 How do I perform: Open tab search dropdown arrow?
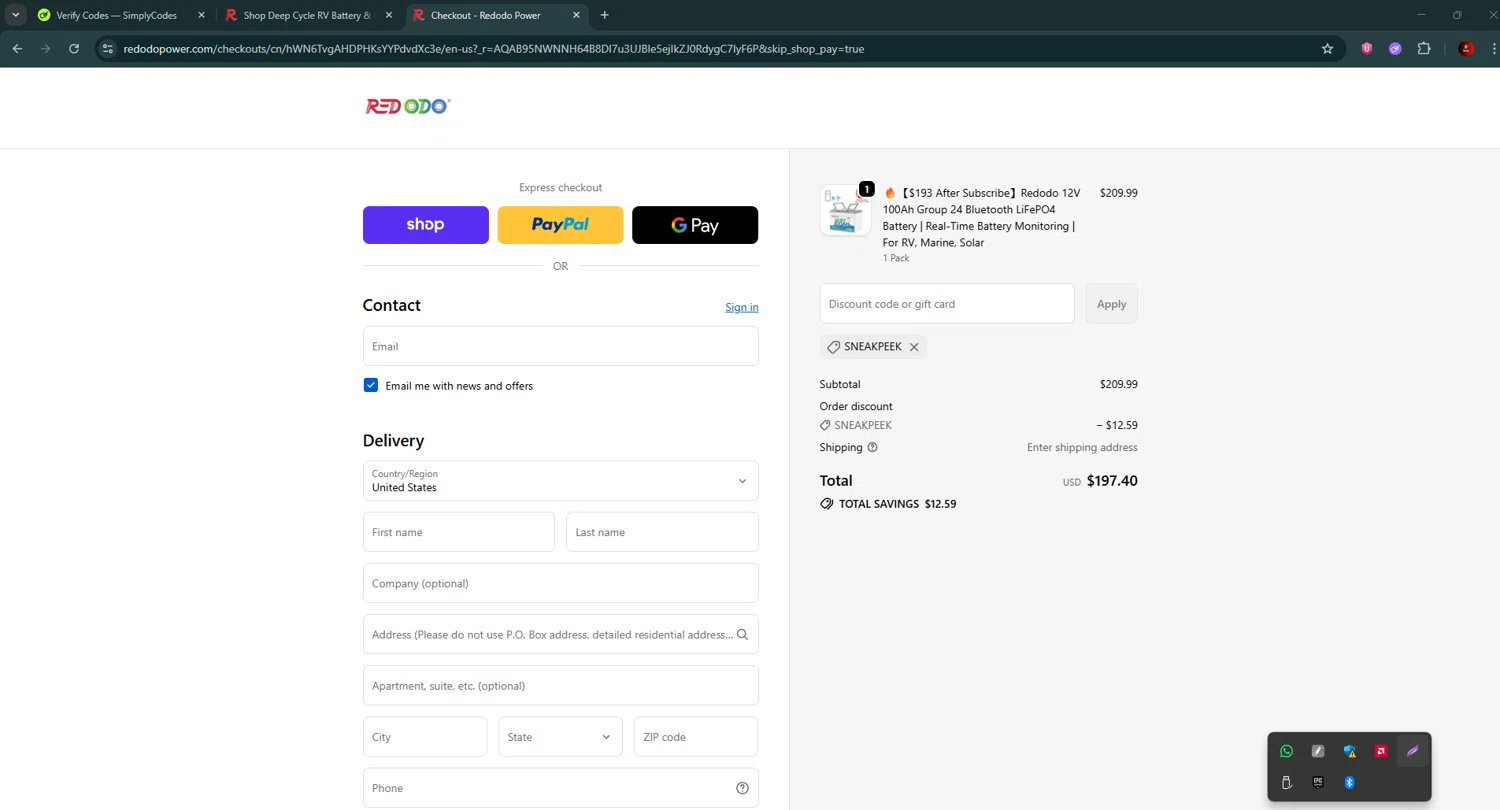(16, 15)
